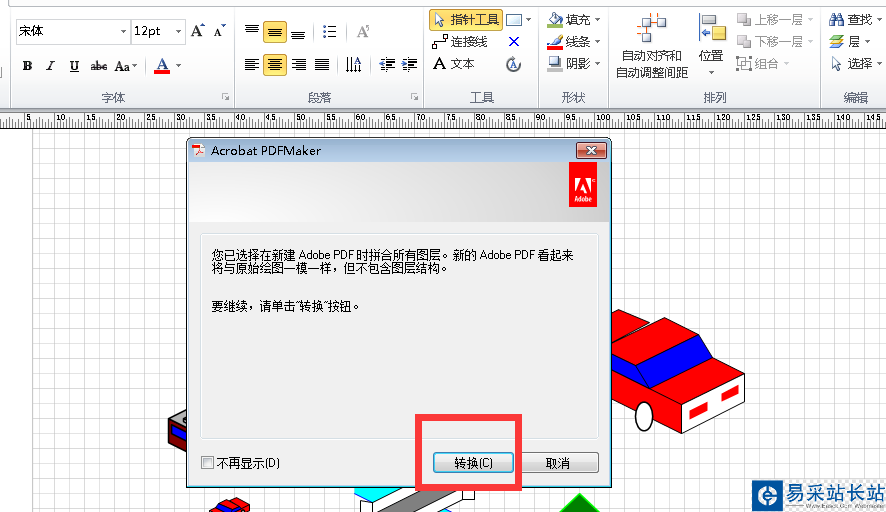Open the 12pt font size dropdown

click(x=178, y=32)
